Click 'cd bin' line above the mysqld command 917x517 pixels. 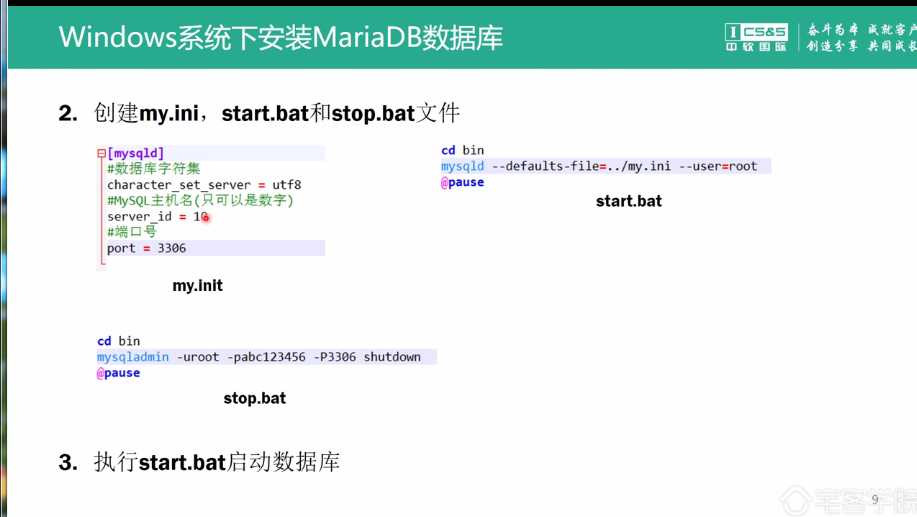[x=463, y=150]
